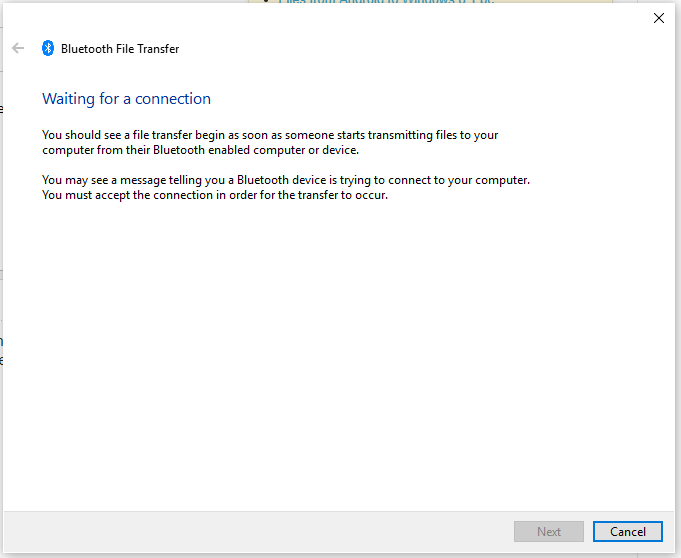The width and height of the screenshot is (681, 558).
Task: Click the empty title bar area left of close
Action: [x=400, y=20]
